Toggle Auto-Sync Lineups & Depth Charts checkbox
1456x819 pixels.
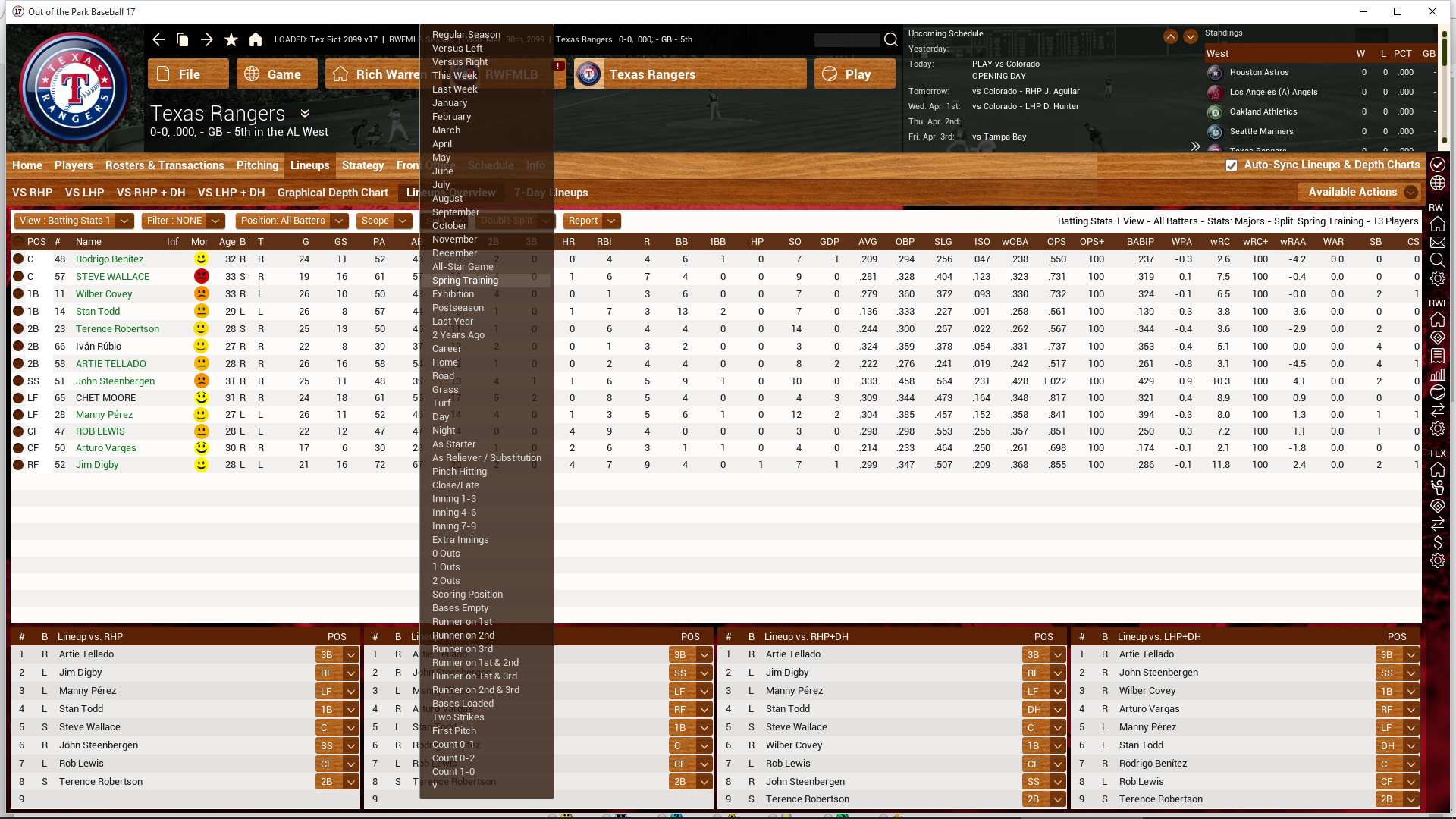[1232, 165]
